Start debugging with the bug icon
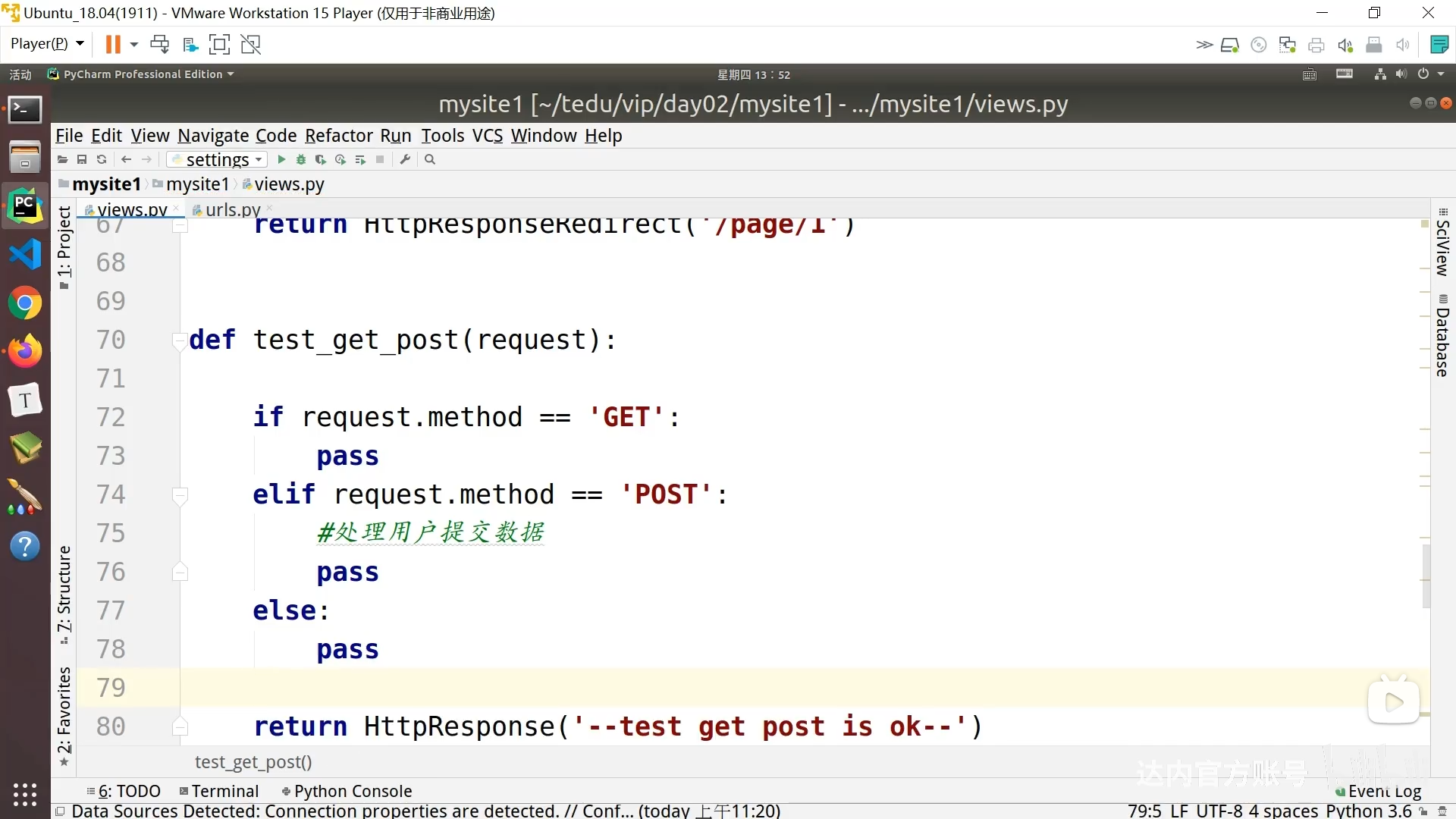1456x819 pixels. pos(301,160)
